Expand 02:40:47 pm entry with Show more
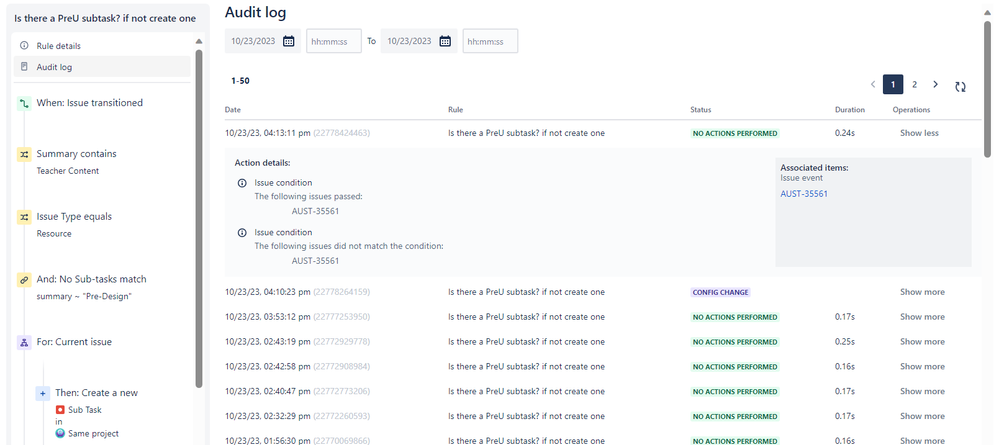 [922, 391]
